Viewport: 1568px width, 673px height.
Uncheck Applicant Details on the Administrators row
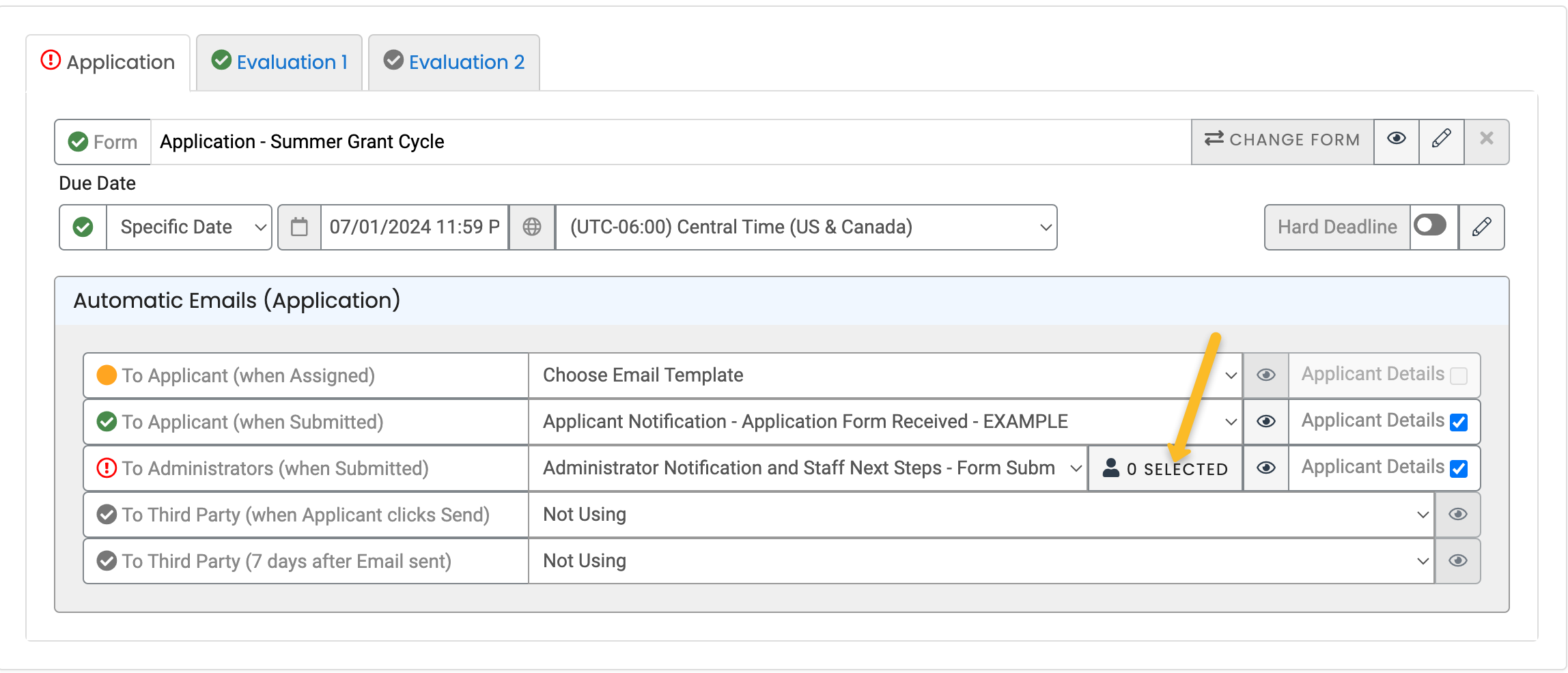click(1458, 468)
